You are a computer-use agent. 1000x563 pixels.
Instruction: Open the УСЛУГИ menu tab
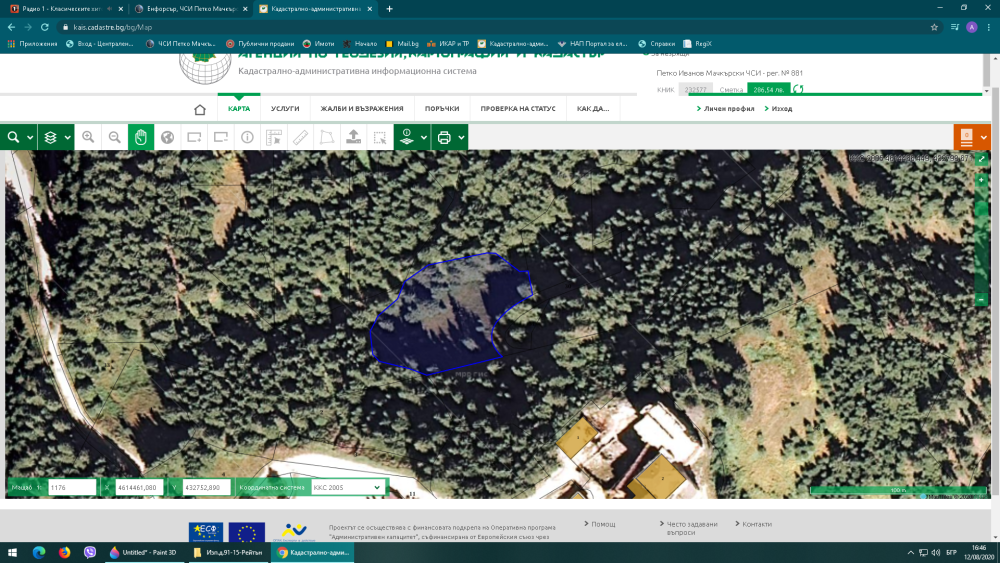pos(285,108)
